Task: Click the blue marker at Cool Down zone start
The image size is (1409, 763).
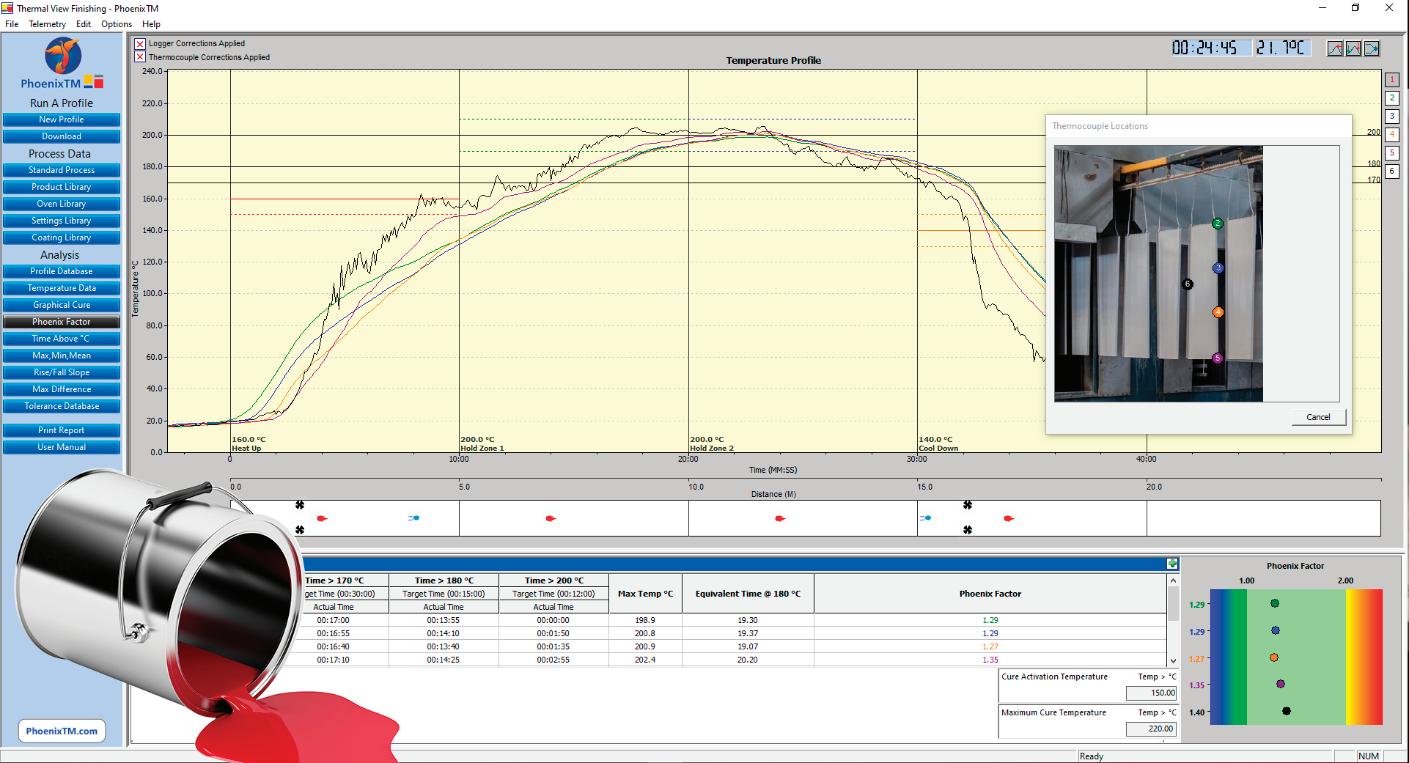Action: pyautogui.click(x=926, y=518)
